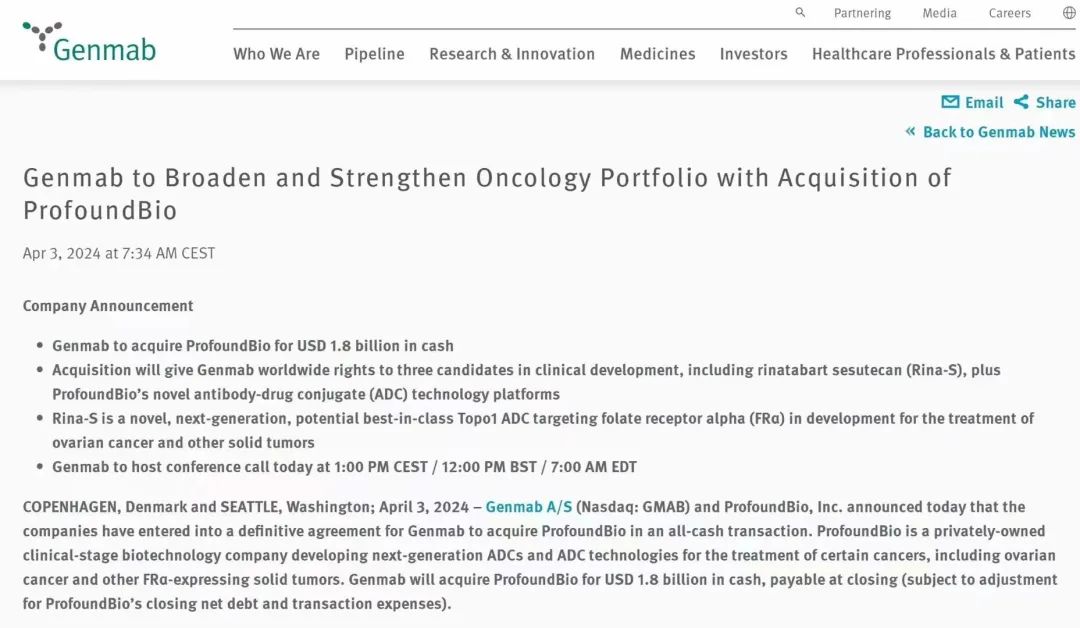This screenshot has width=1080, height=628.
Task: Expand the Research & Innovation menu
Action: [x=512, y=54]
